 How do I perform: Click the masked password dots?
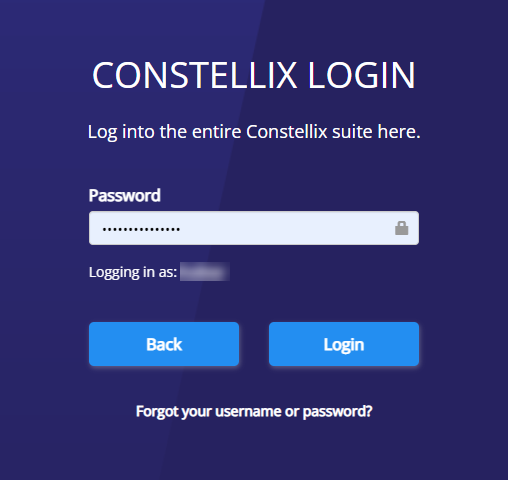(x=141, y=229)
